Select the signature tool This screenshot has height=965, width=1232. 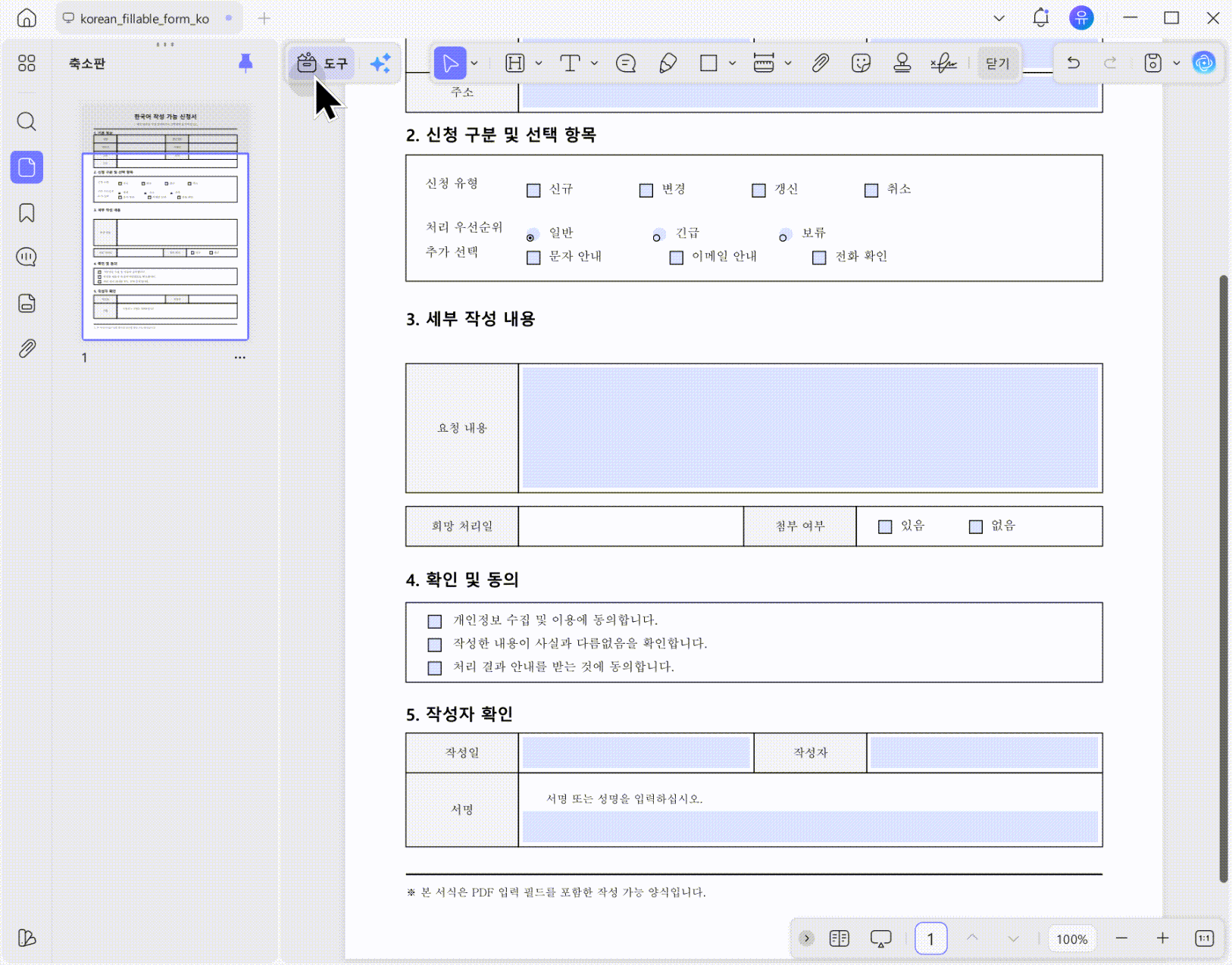point(943,63)
